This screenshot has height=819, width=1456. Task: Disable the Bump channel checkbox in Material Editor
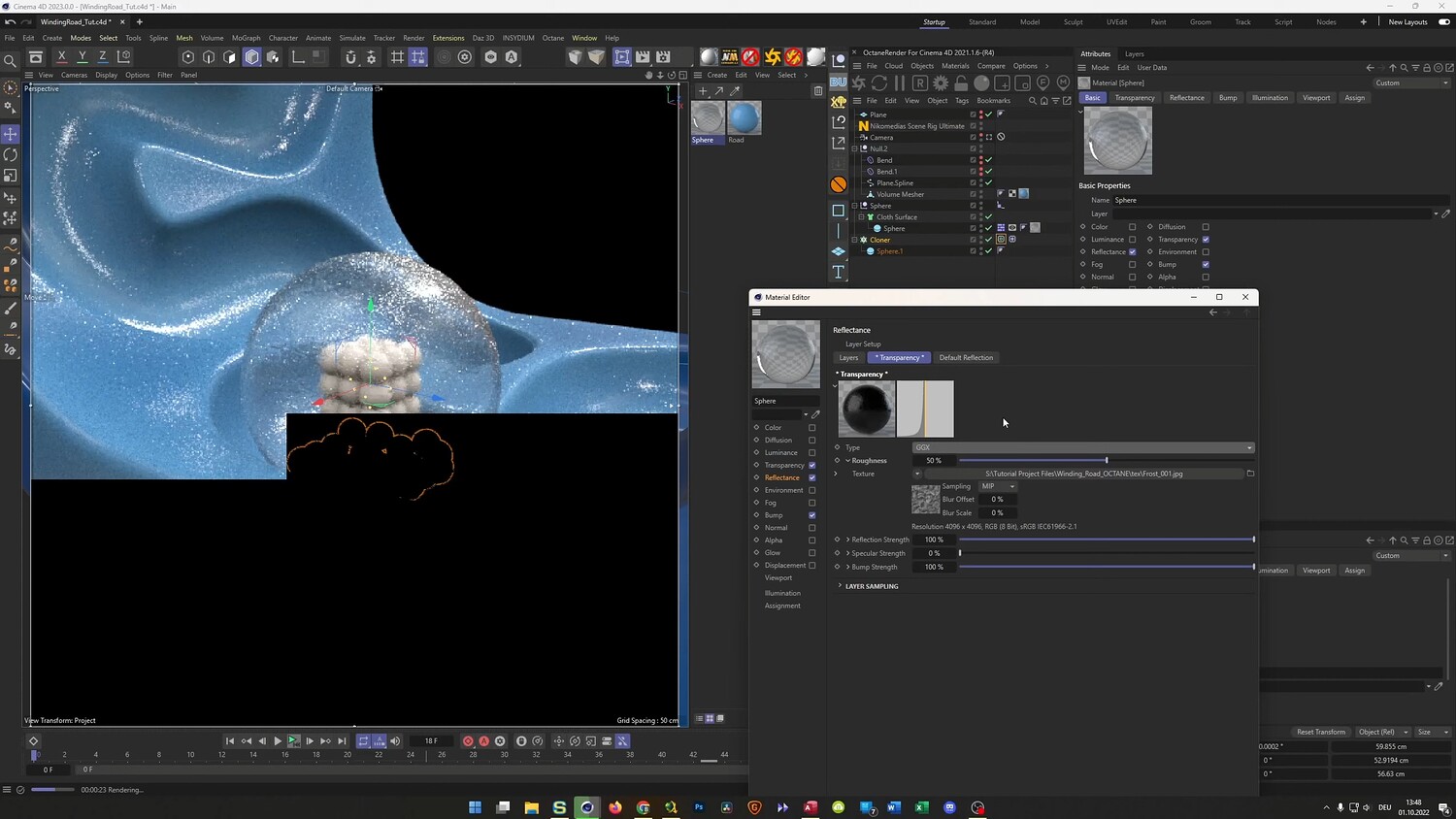811,515
